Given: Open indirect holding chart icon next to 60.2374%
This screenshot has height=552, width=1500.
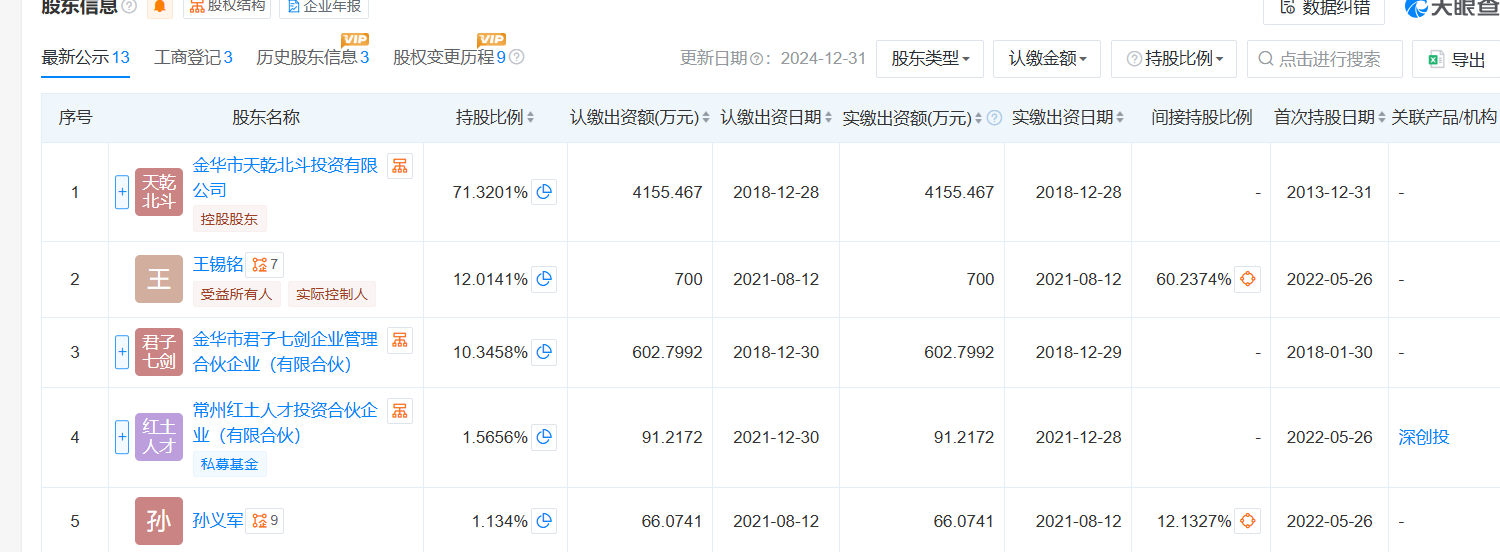Looking at the screenshot, I should [1247, 279].
